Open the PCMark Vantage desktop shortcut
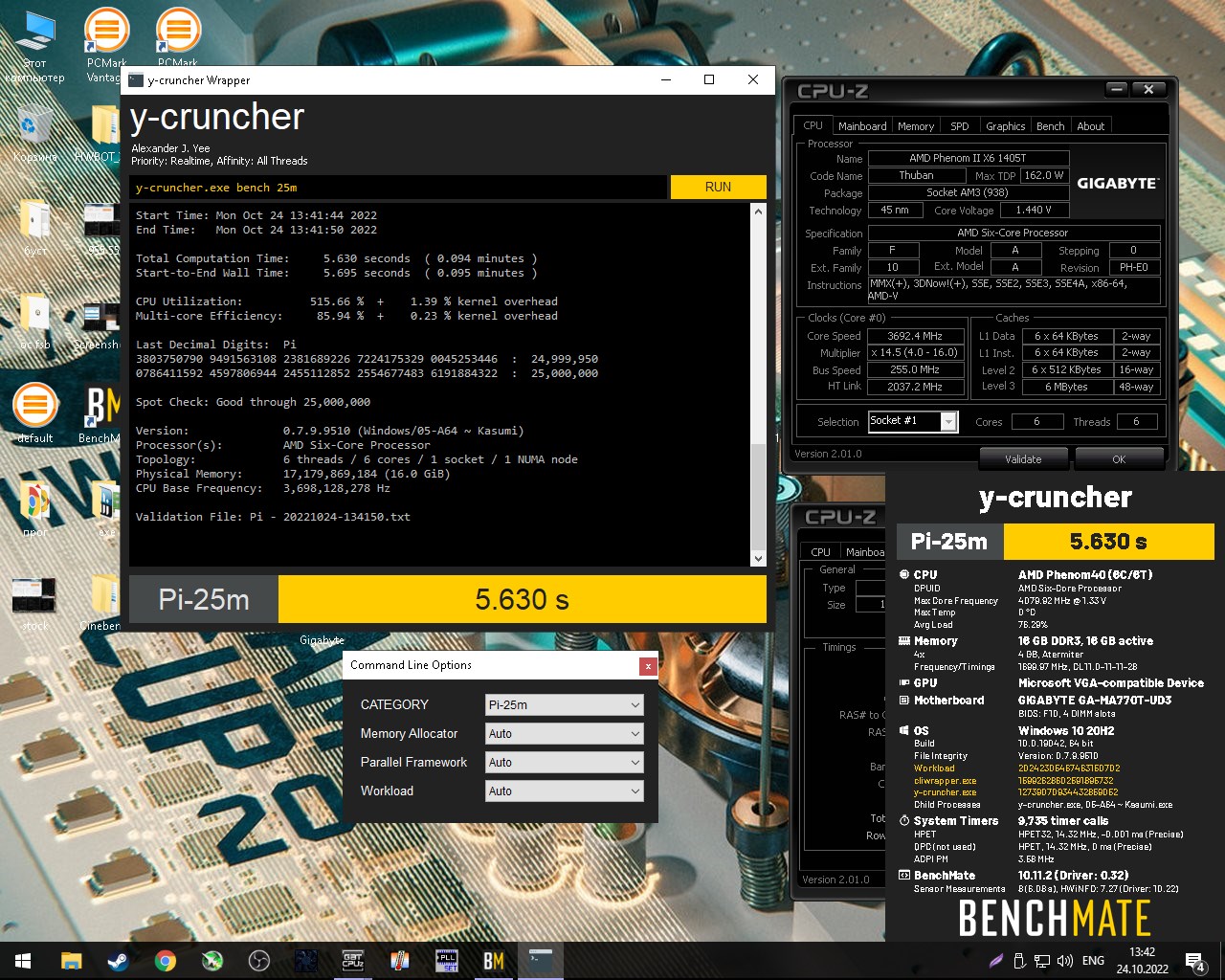1225x980 pixels. coord(106,43)
